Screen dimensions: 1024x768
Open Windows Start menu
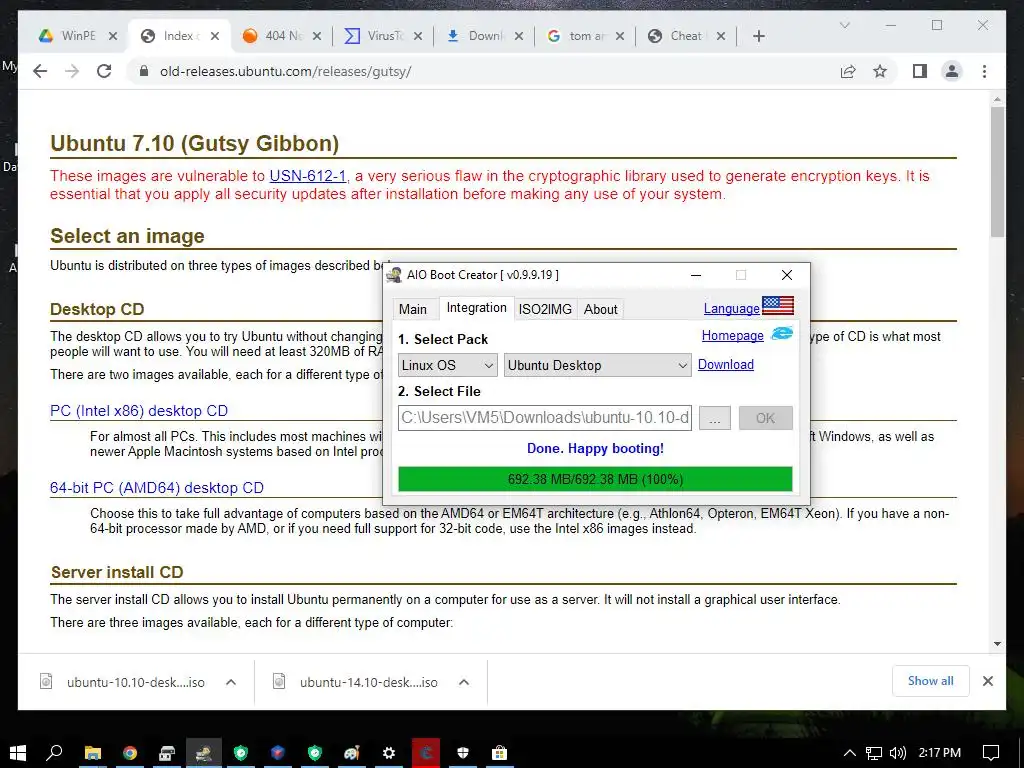[x=18, y=753]
